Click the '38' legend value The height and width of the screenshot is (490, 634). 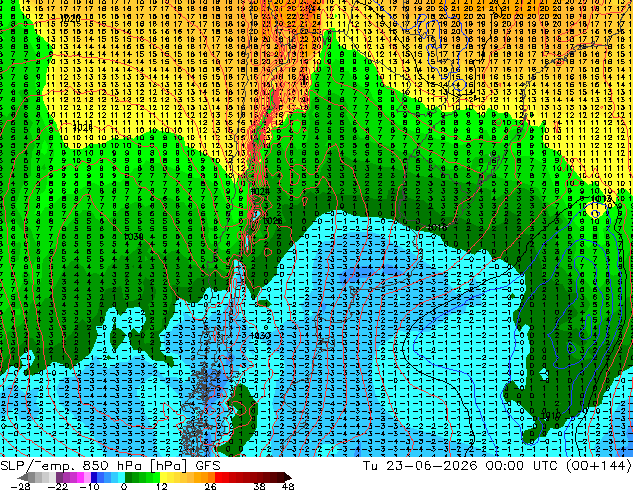(x=260, y=486)
